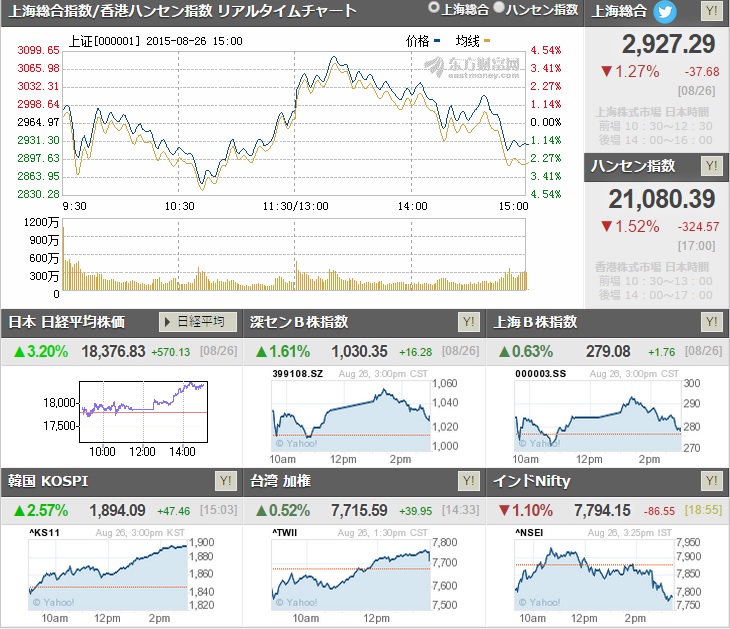Click the Shanghai B change ▲0.63%
730x629 pixels.
click(526, 352)
